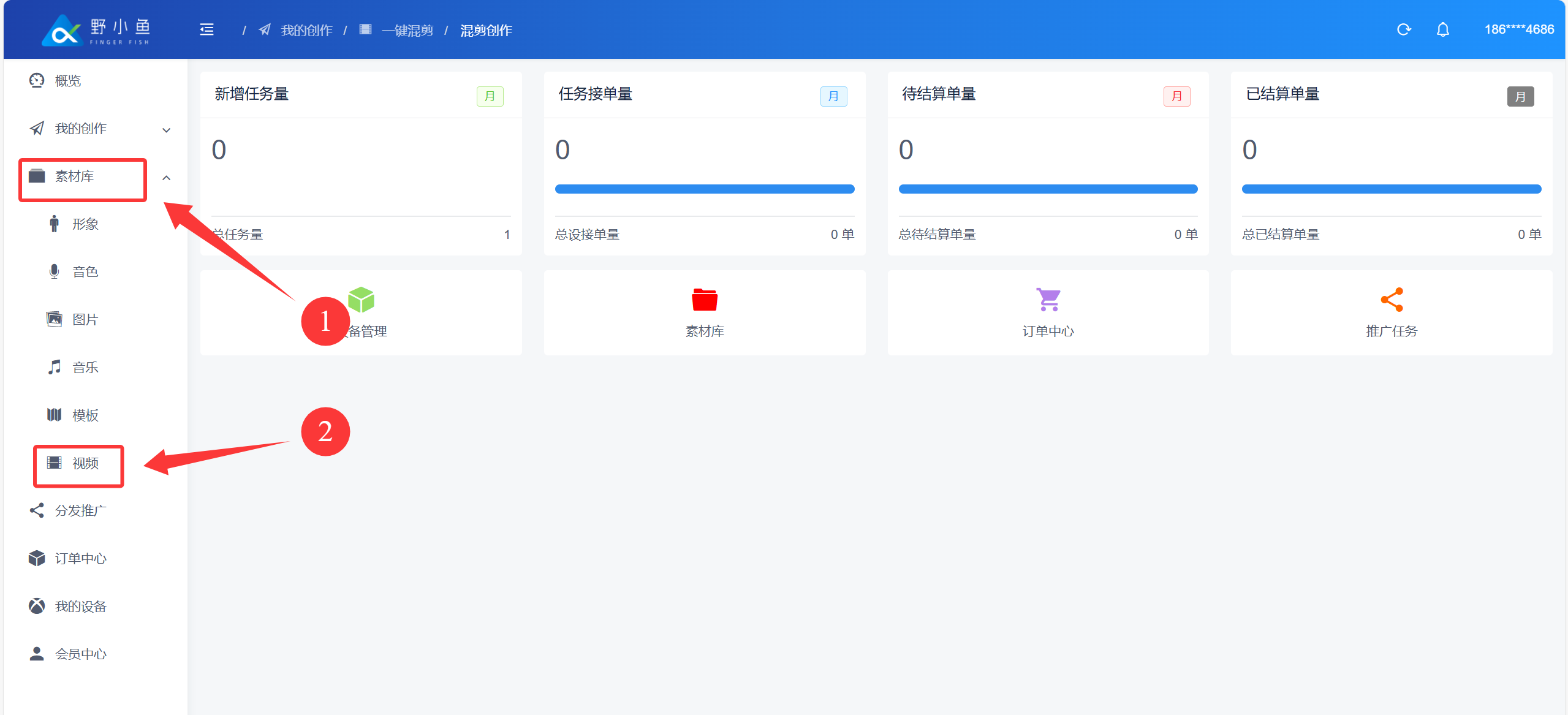Expand the 我的创作 submenu chevron
The height and width of the screenshot is (715, 1568).
pos(166,129)
